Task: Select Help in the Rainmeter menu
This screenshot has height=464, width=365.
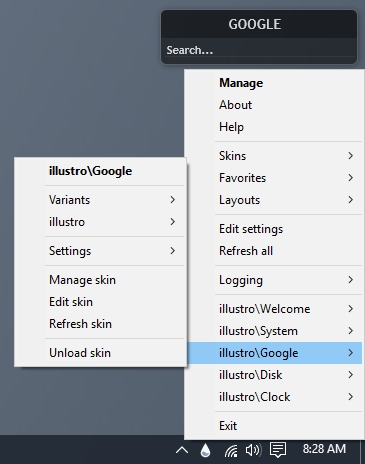Action: [x=274, y=127]
